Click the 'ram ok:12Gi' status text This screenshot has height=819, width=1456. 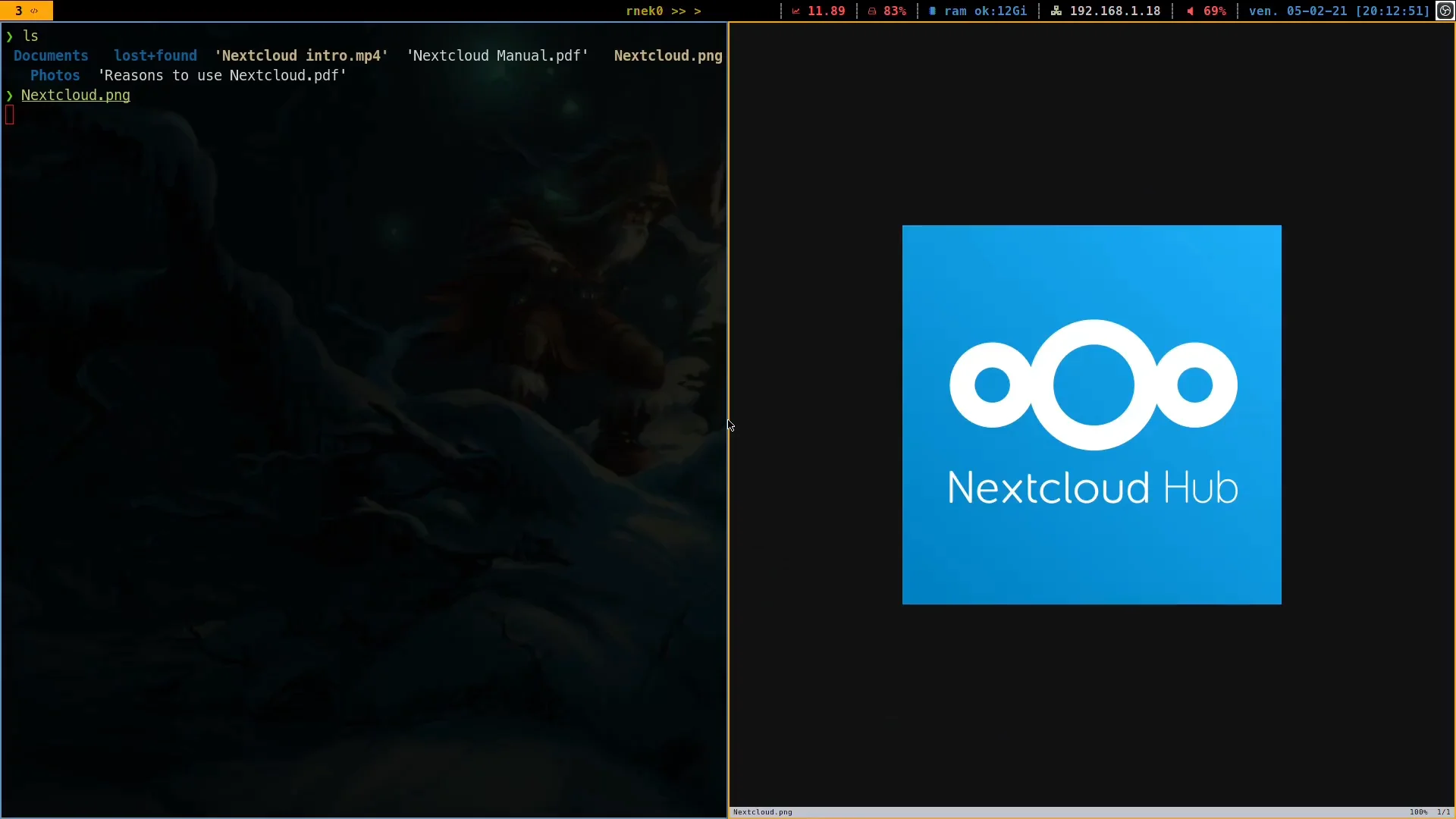985,11
